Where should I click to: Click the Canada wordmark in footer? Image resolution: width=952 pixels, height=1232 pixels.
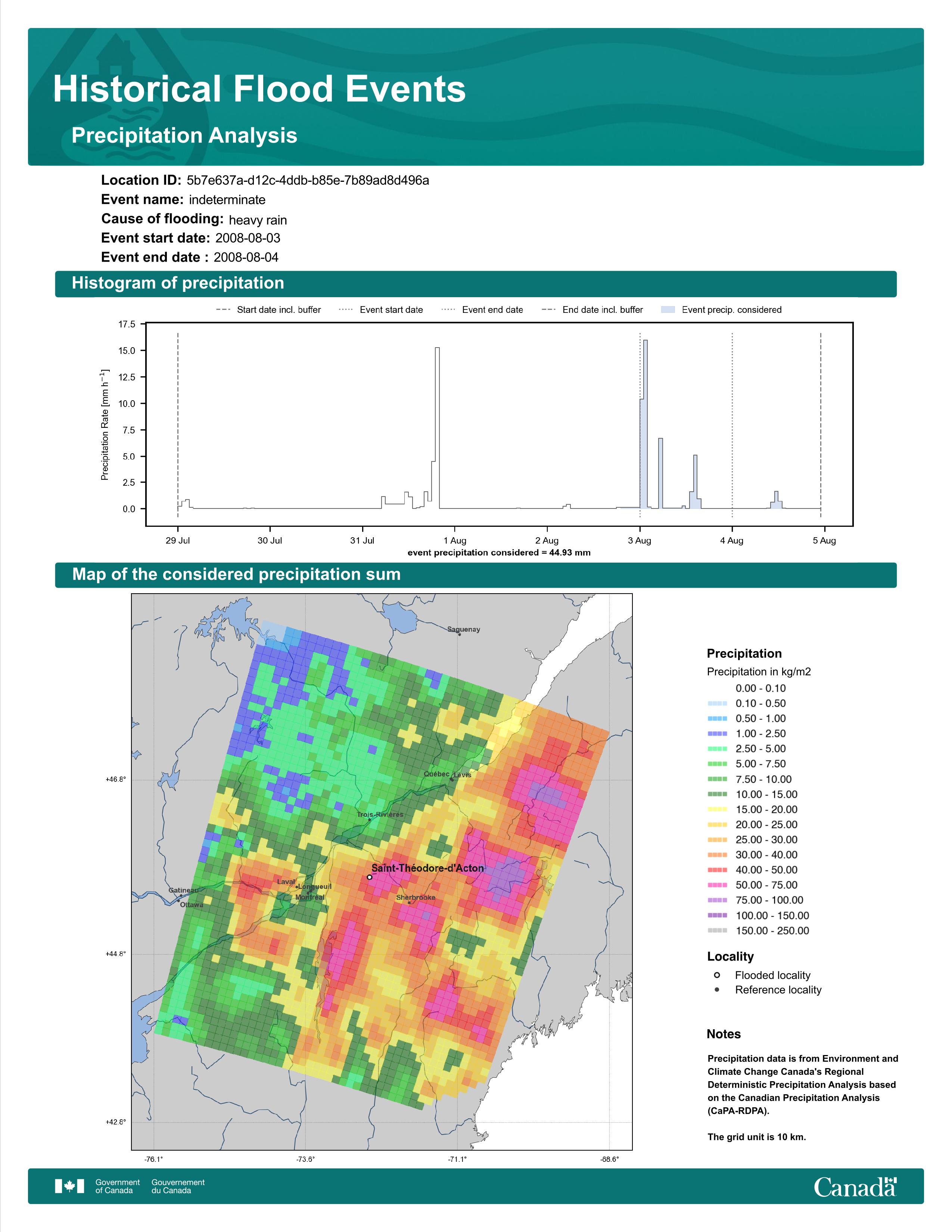coord(855,1186)
